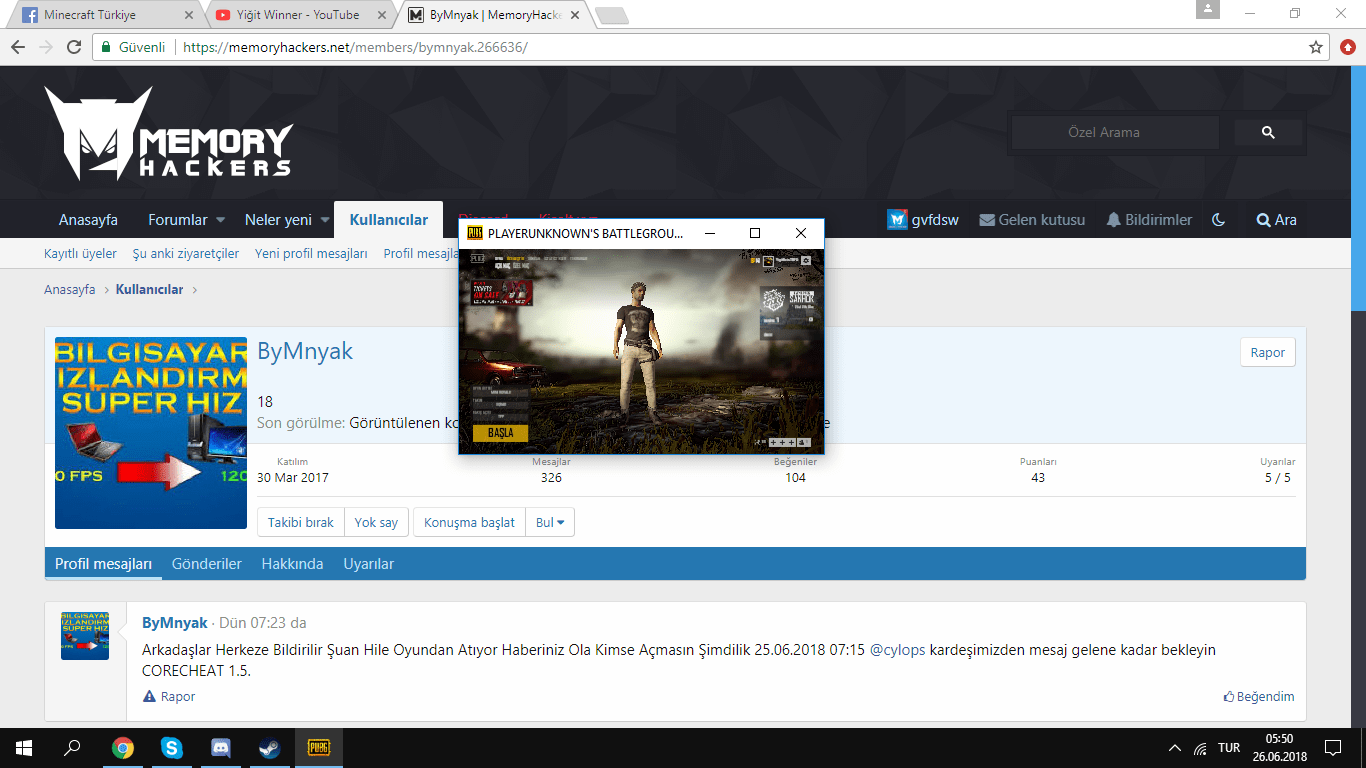Open Windows taskbar search
Screen dimensions: 1366x768
(72, 747)
